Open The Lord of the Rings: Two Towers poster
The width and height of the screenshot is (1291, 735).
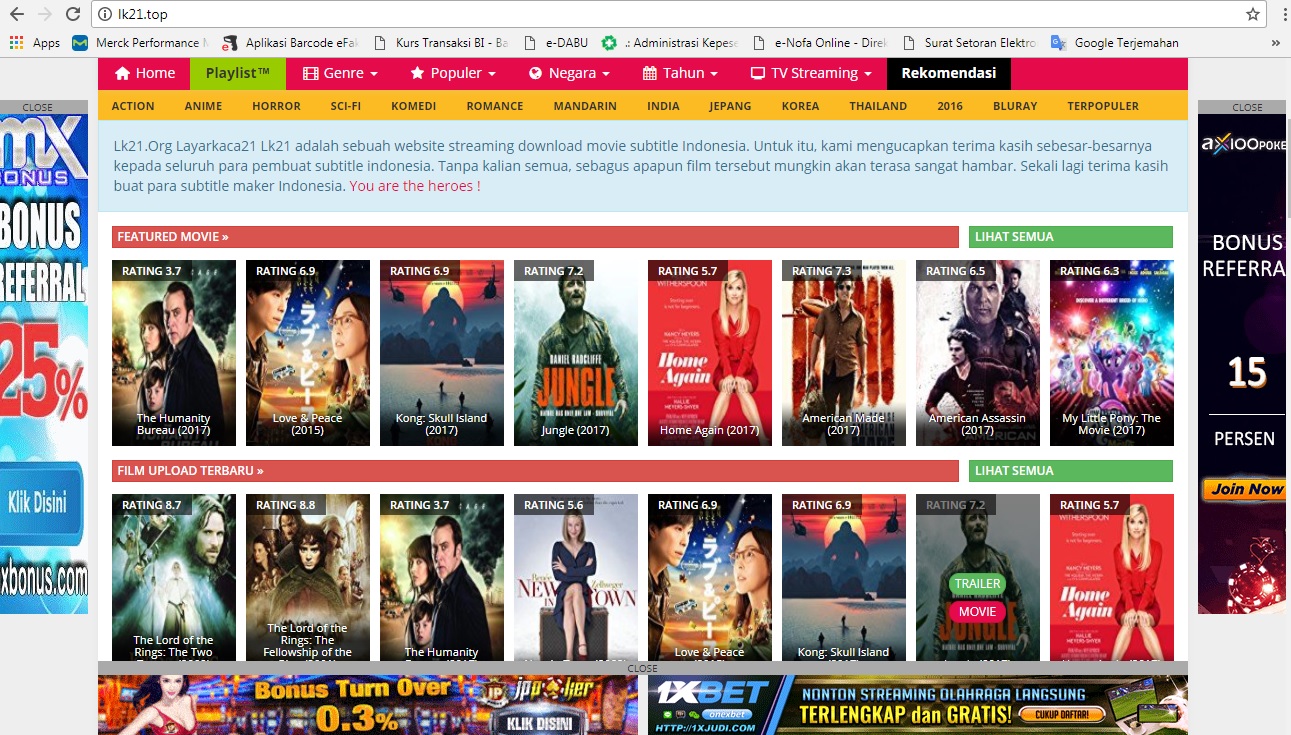pos(174,577)
